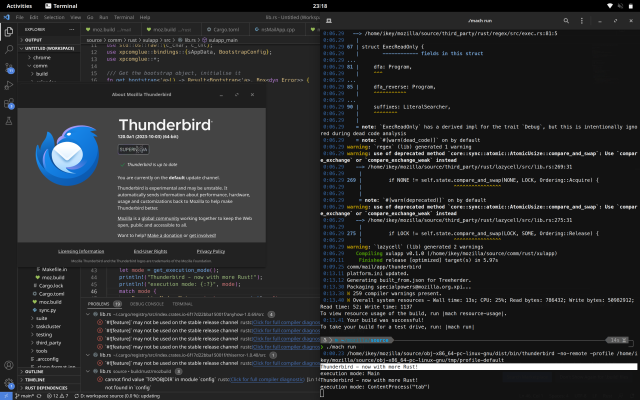Click the new tab icon in terminal header
This screenshot has width=640, height=400.
329,20
